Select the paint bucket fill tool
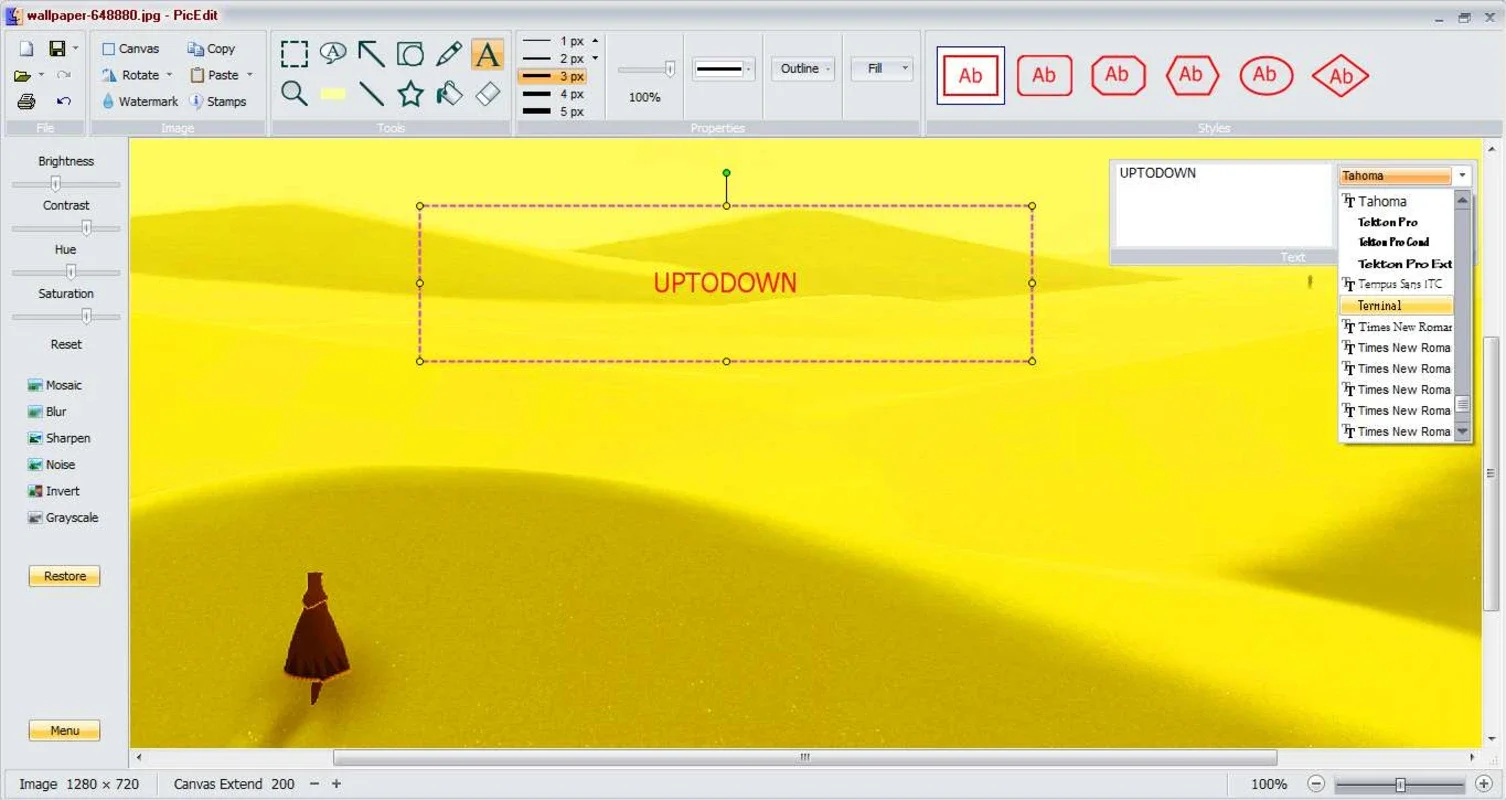The height and width of the screenshot is (800, 1506). (449, 93)
